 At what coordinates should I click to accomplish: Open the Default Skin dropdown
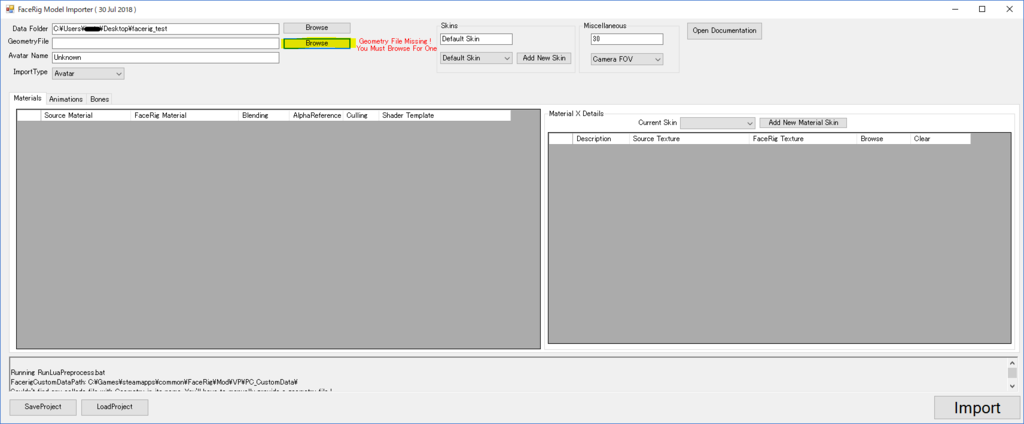click(476, 58)
